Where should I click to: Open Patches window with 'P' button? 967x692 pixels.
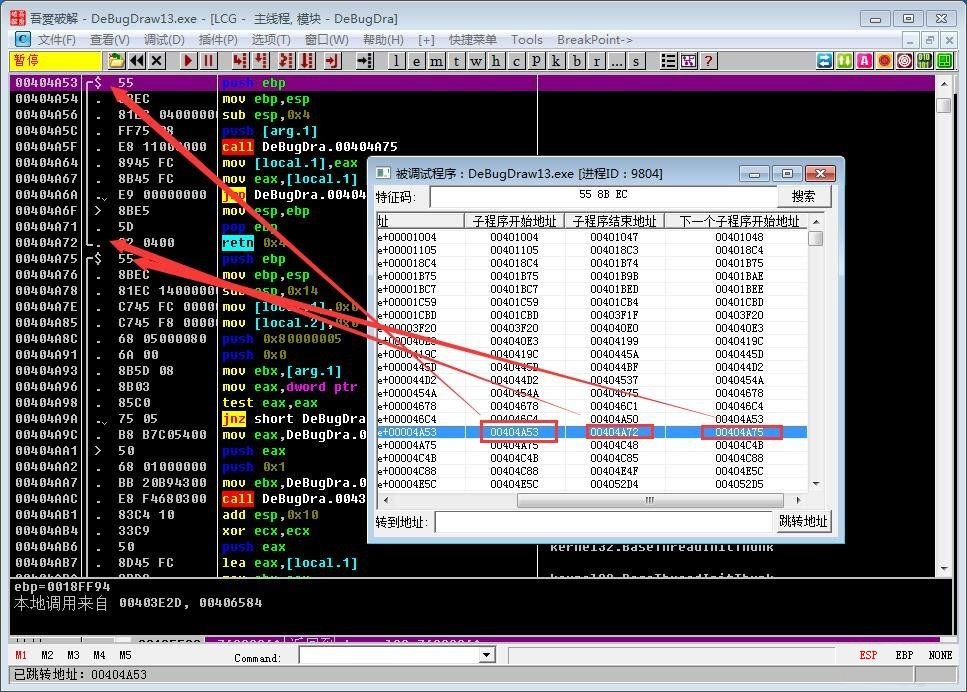(x=536, y=60)
